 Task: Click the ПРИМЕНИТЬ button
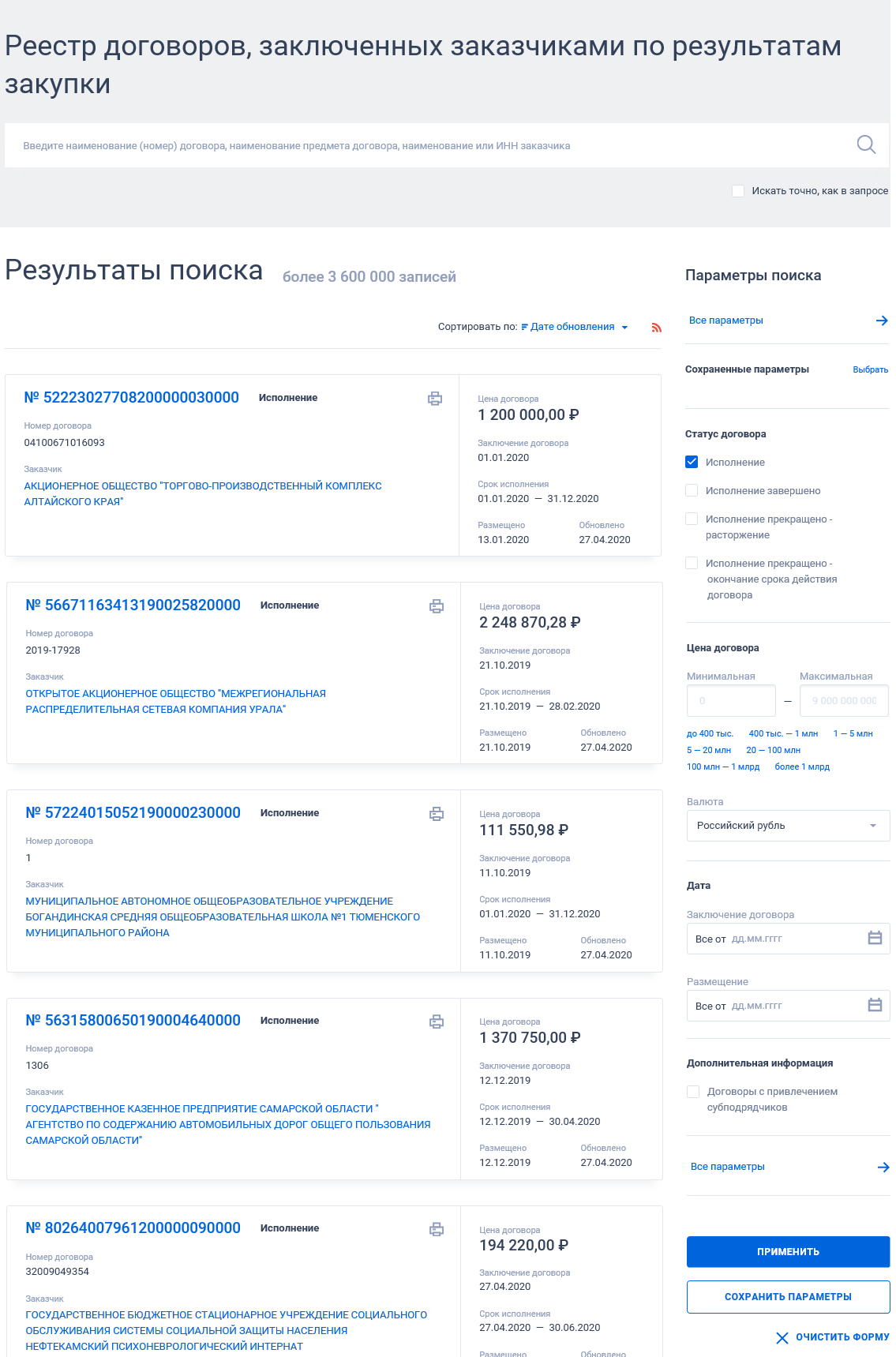[x=788, y=1252]
